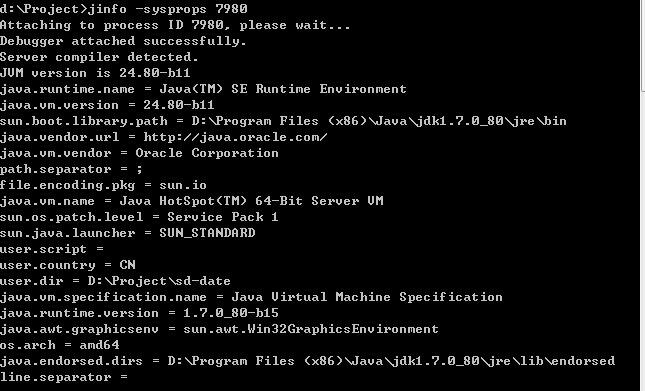
Task: Click the 'JVM version is 24.80-b11' line
Action: tap(95, 73)
